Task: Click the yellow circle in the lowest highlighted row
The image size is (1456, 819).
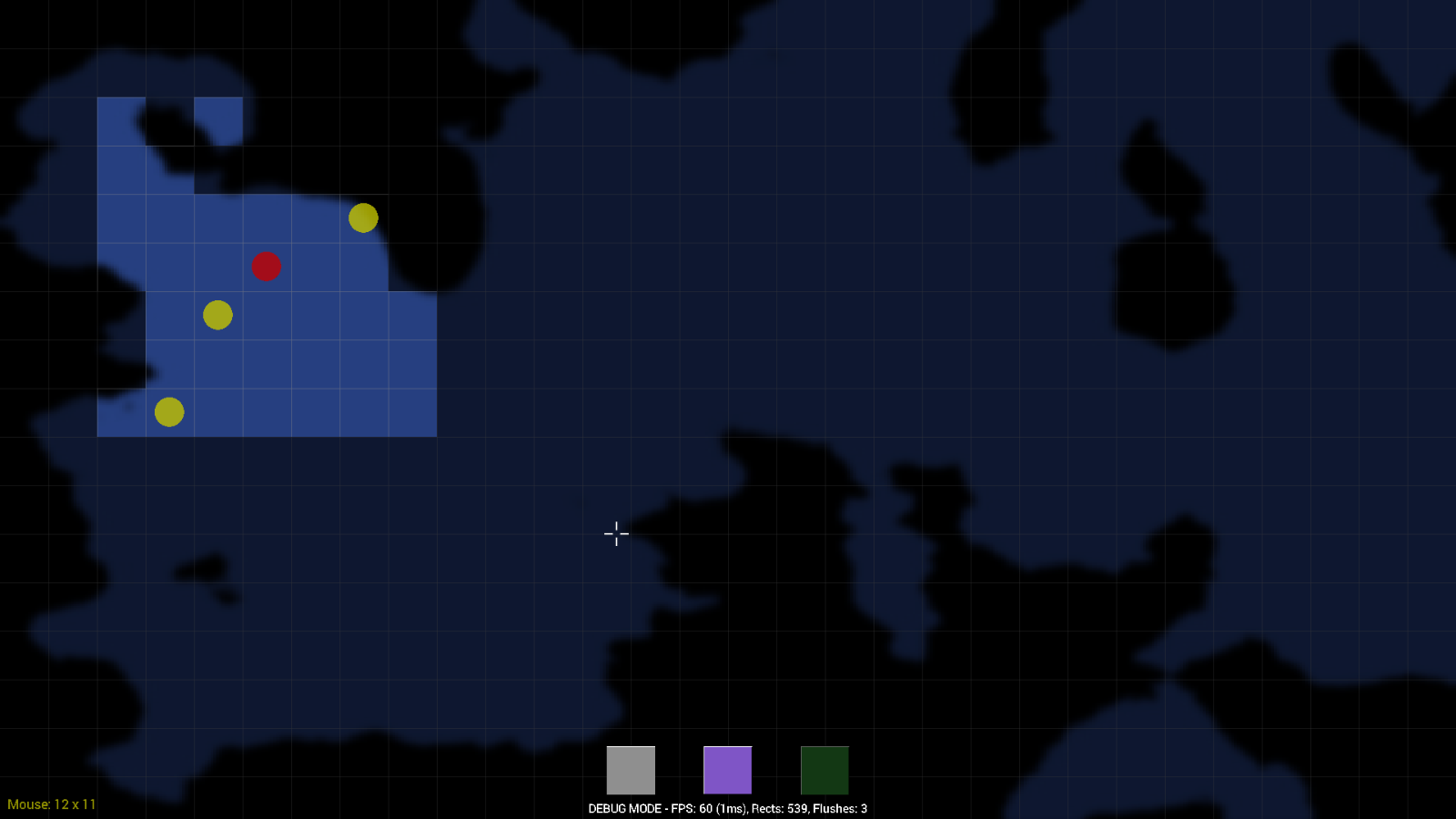Action: pyautogui.click(x=169, y=412)
